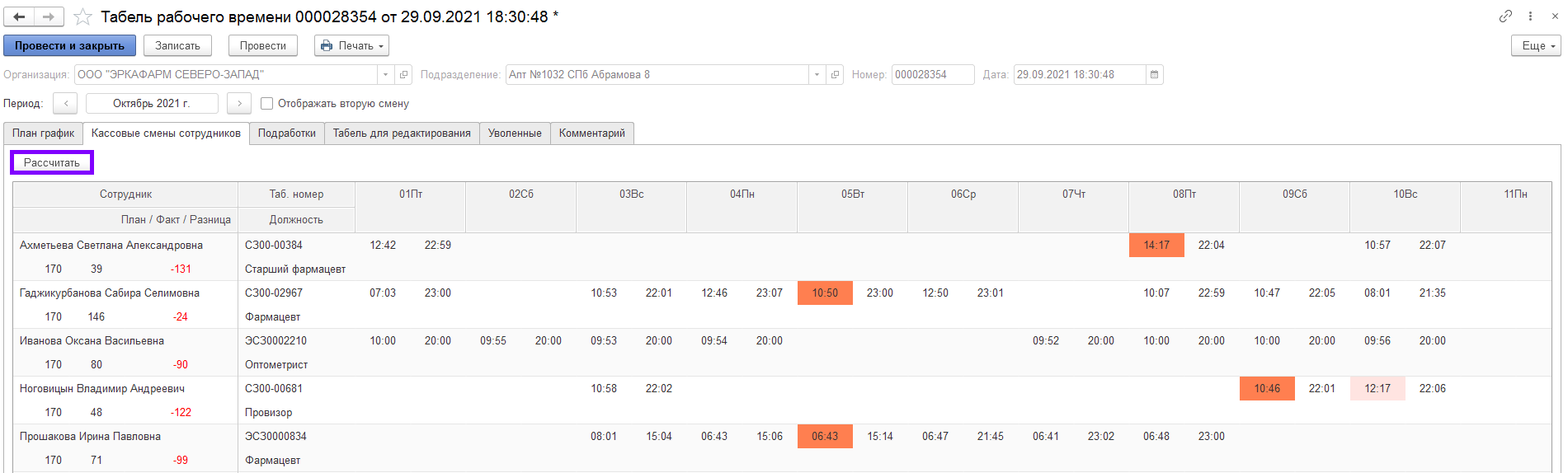
Task: Click the back navigation arrow
Action: coord(19,16)
